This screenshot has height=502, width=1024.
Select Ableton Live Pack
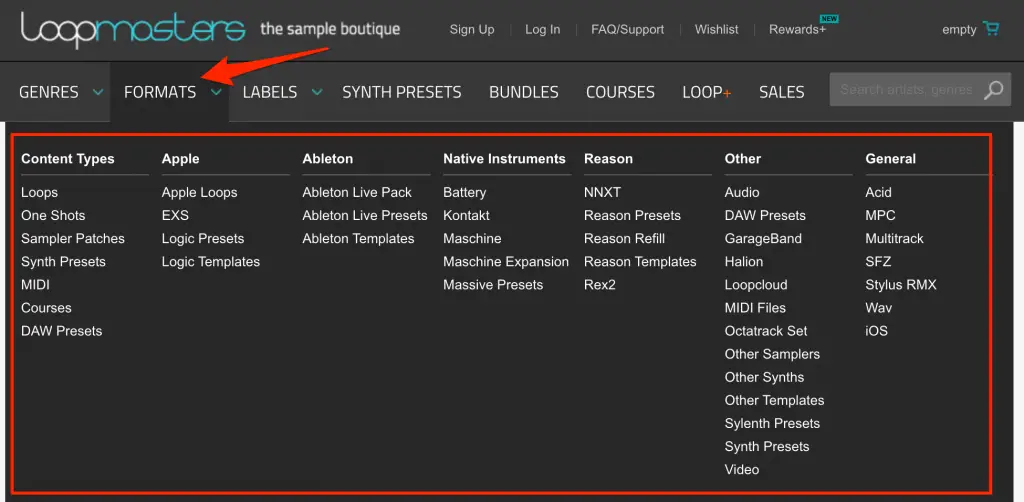357,193
